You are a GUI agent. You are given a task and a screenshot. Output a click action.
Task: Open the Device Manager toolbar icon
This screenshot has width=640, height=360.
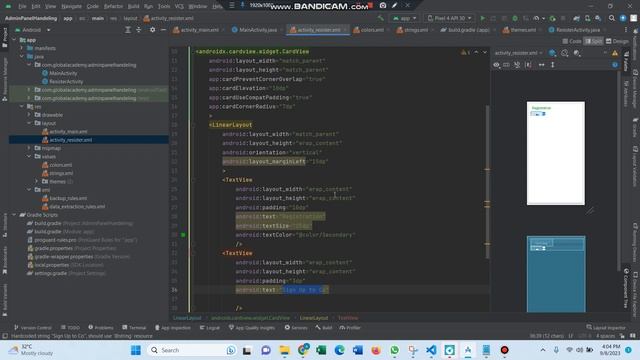click(x=587, y=18)
